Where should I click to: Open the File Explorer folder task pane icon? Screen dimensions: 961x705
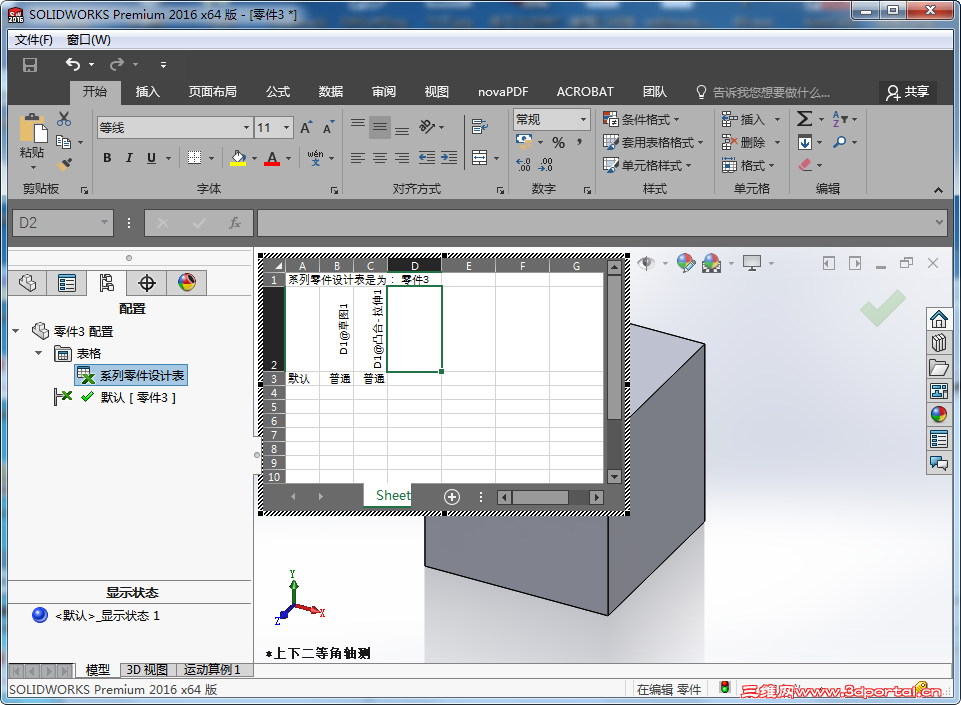click(x=938, y=367)
